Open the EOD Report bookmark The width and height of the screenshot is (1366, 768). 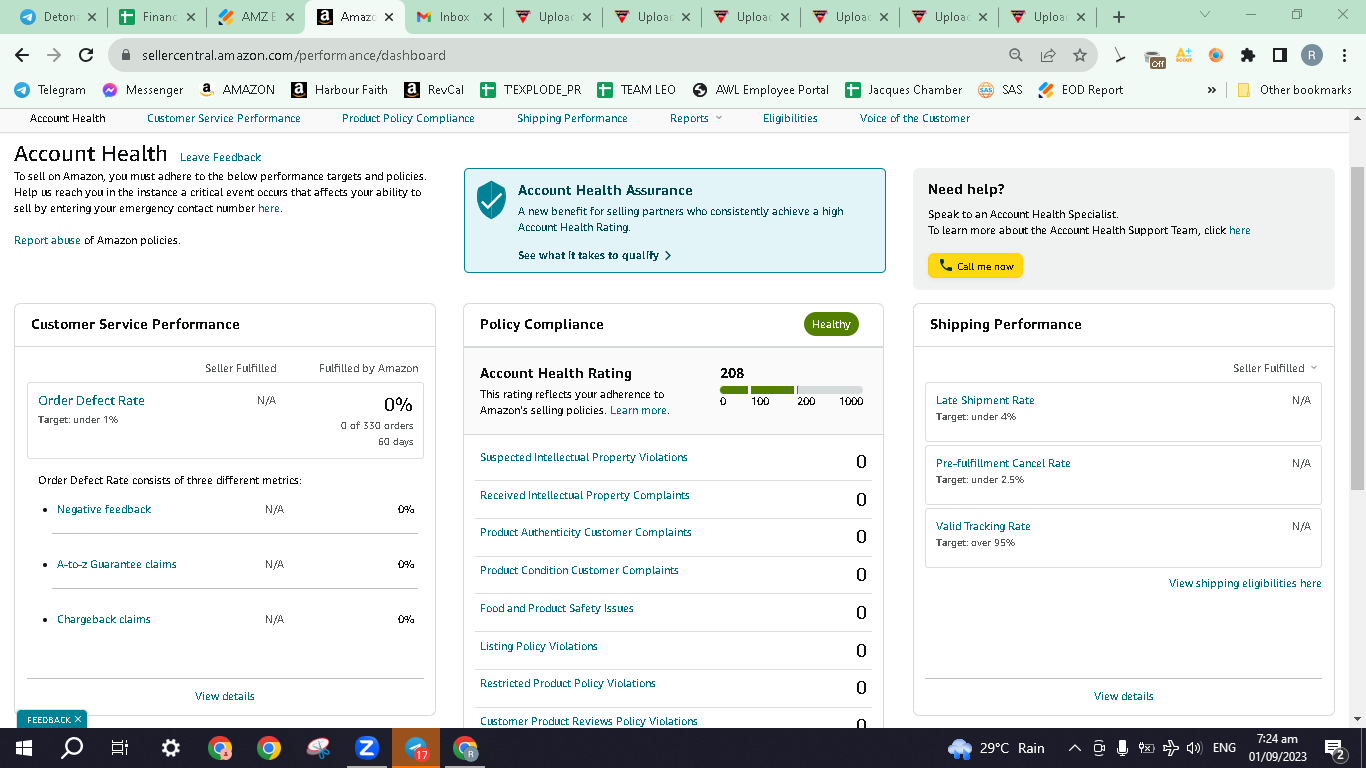point(1080,90)
